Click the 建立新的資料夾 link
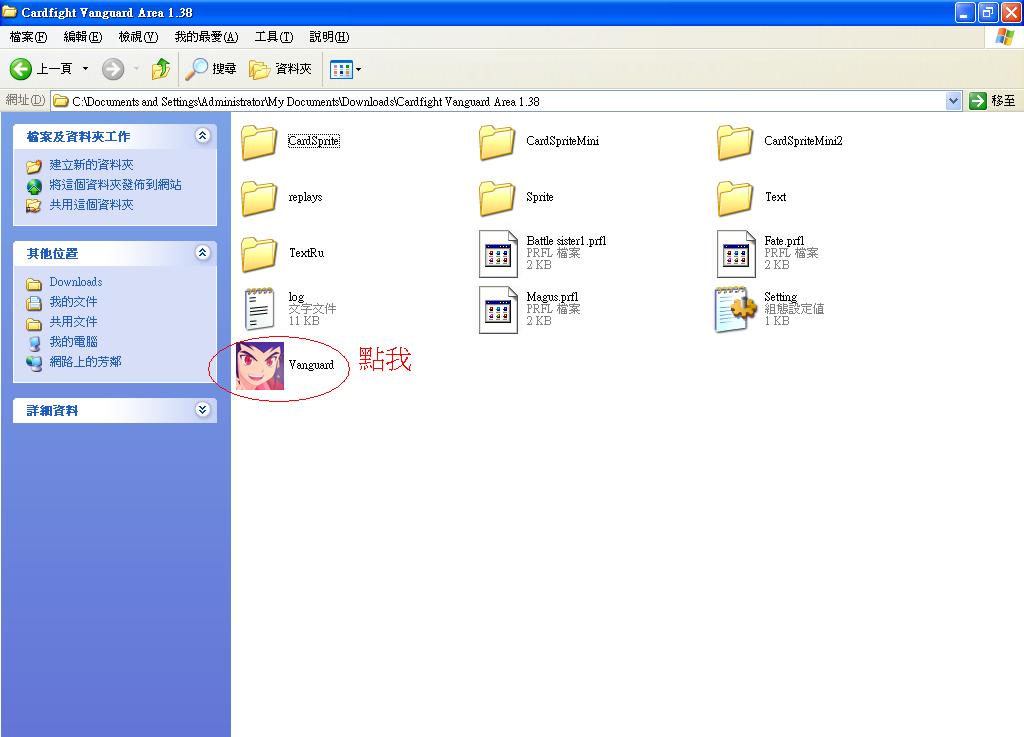Image resolution: width=1024 pixels, height=737 pixels. click(91, 165)
